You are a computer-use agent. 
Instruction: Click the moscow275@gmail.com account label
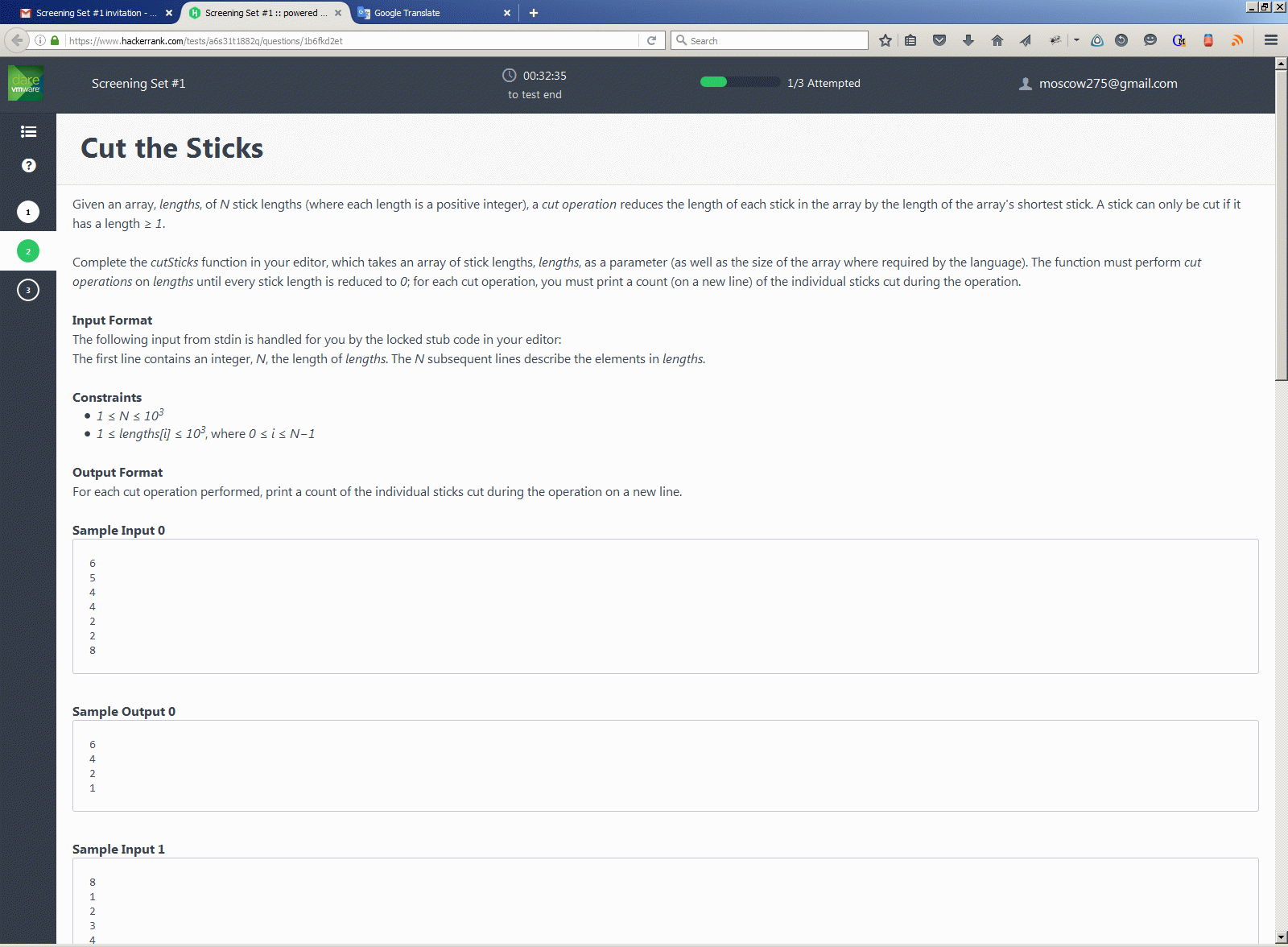point(1108,84)
